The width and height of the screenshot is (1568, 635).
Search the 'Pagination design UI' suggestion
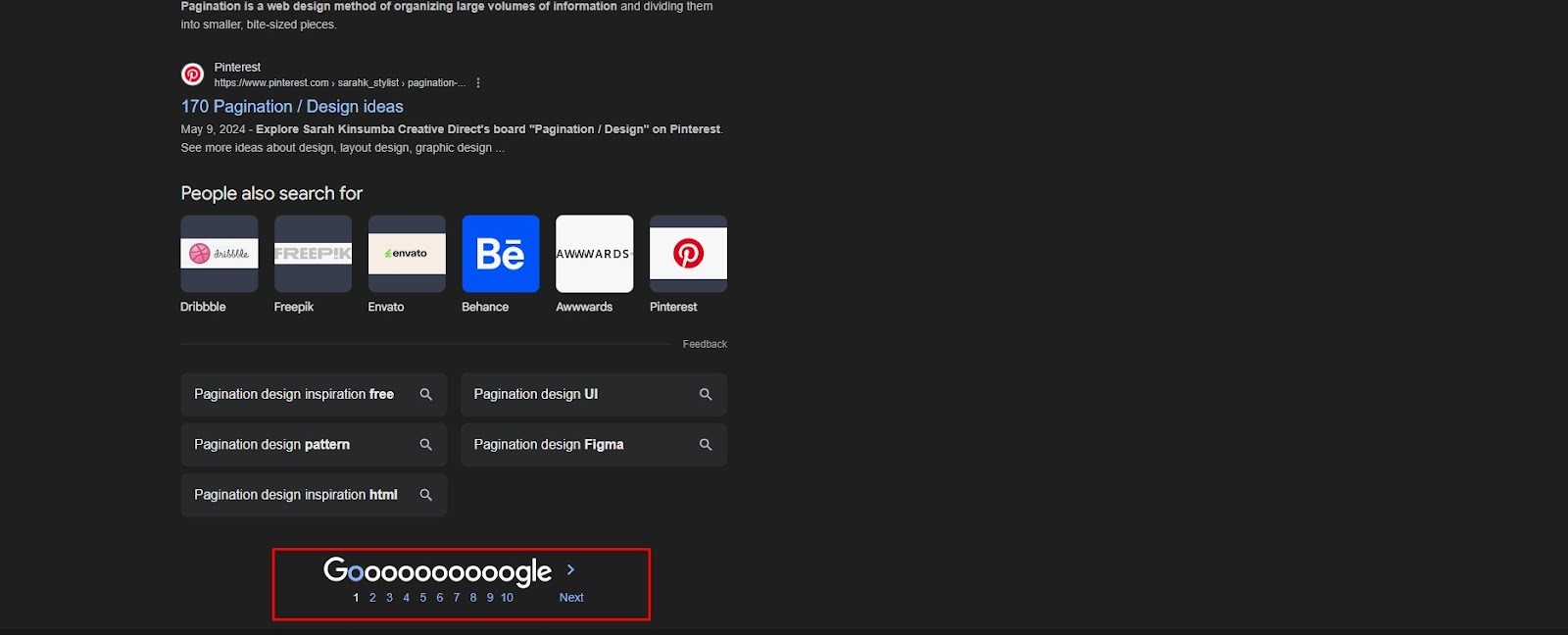[x=594, y=394]
